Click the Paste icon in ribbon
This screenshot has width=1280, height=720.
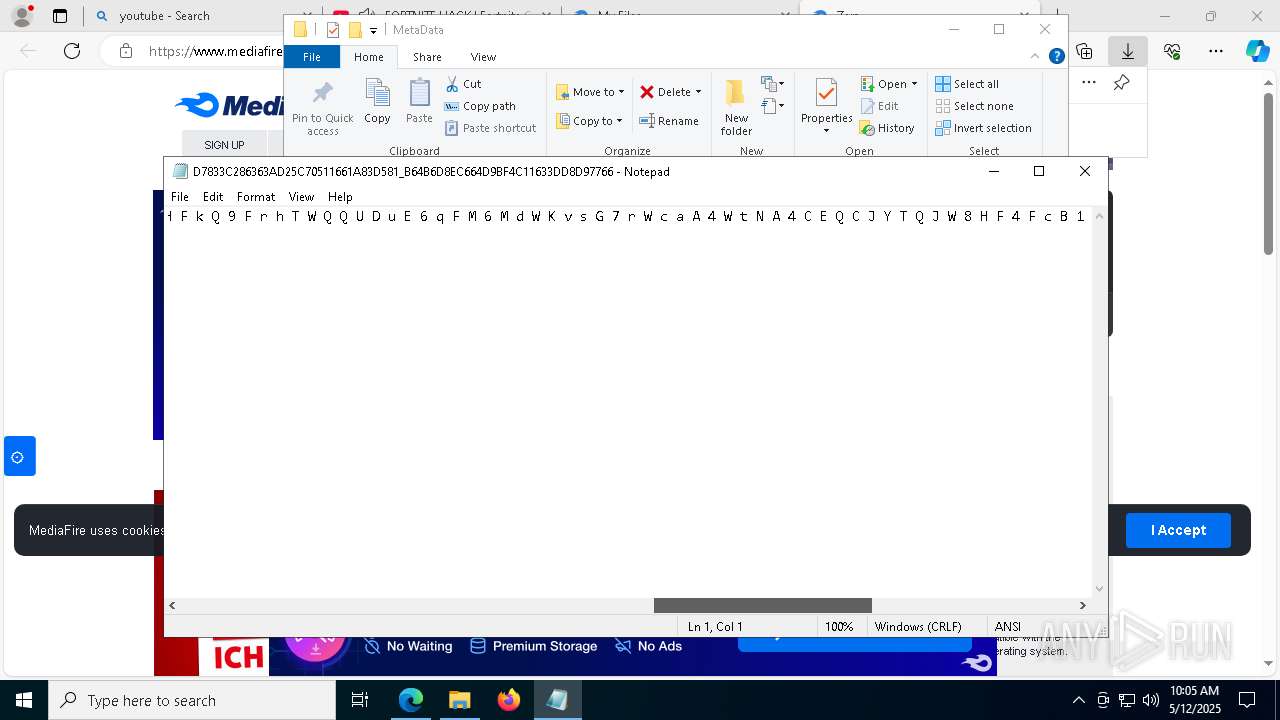pos(419,102)
